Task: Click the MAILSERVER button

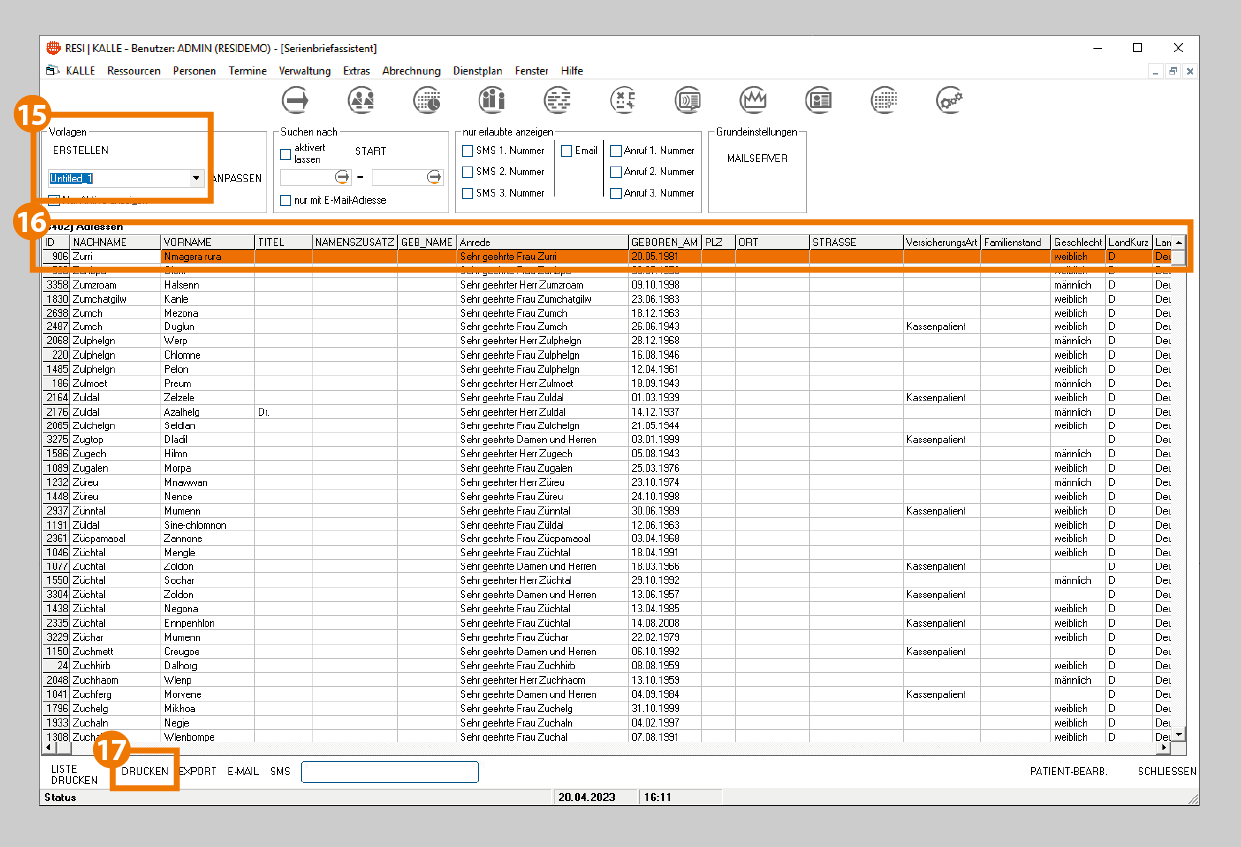Action: (x=757, y=158)
